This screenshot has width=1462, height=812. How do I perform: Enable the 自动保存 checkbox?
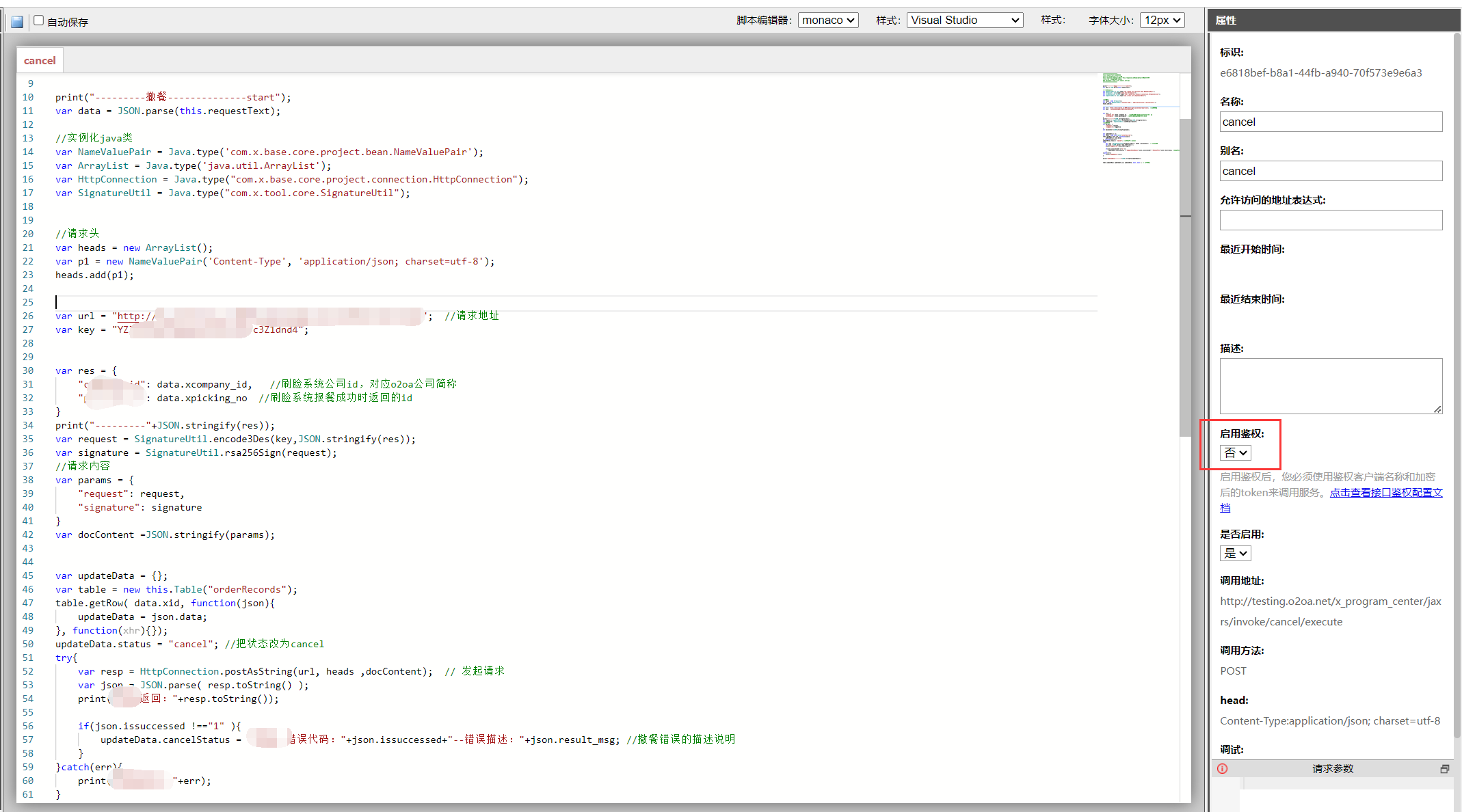tap(39, 21)
